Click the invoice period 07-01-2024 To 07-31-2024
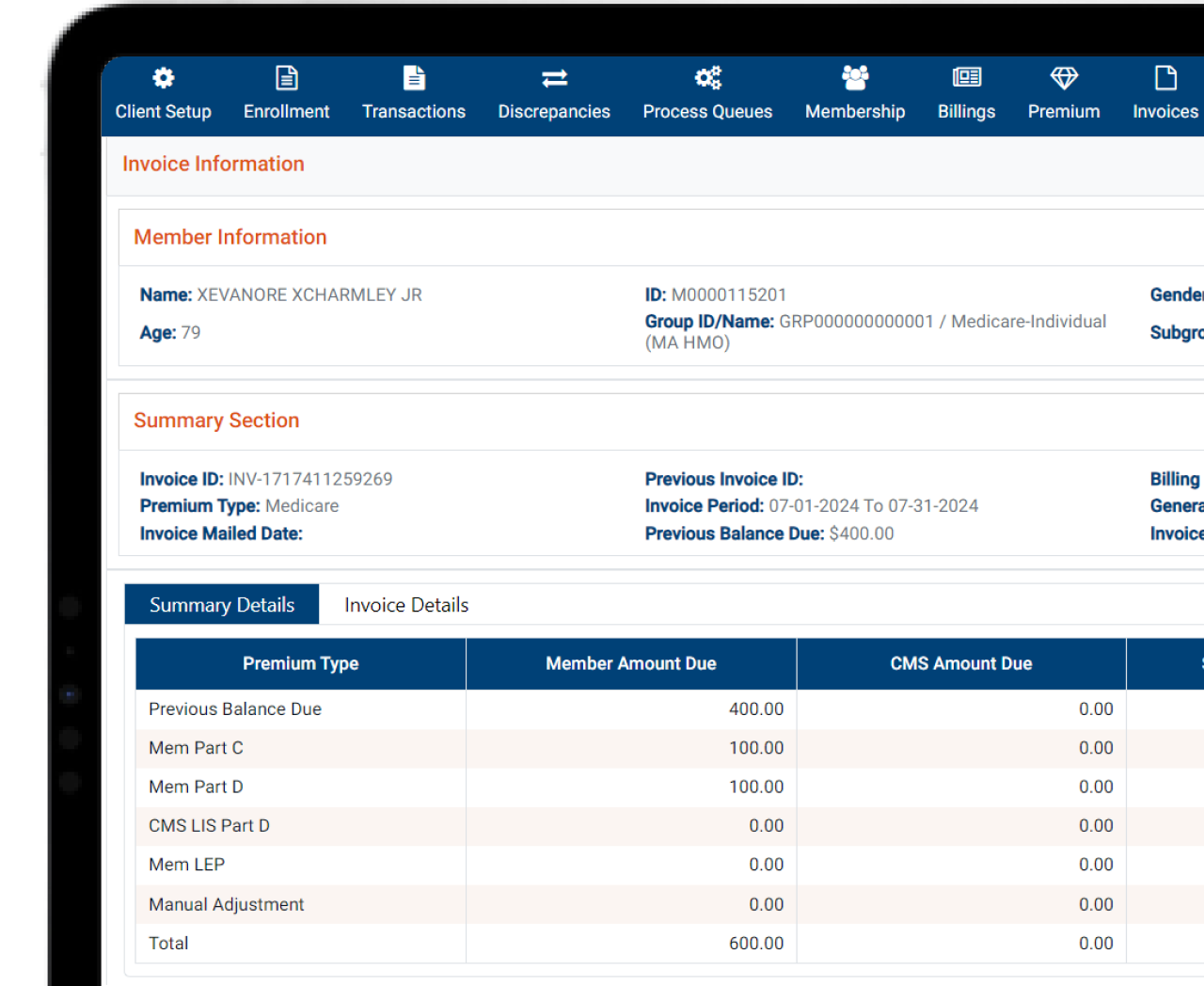 tap(874, 505)
